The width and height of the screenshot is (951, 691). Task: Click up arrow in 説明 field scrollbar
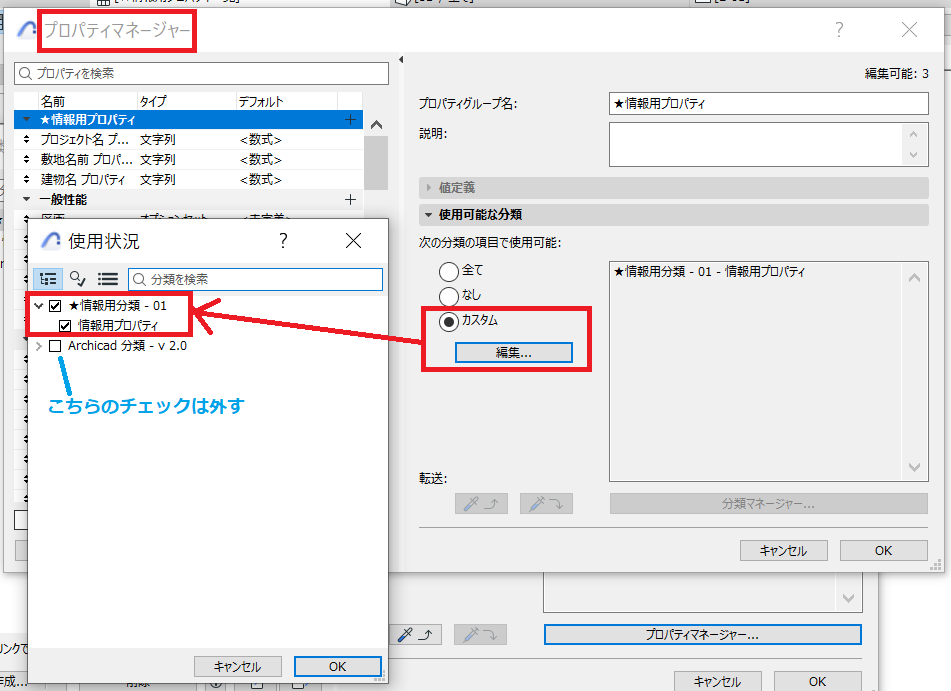pos(913,134)
